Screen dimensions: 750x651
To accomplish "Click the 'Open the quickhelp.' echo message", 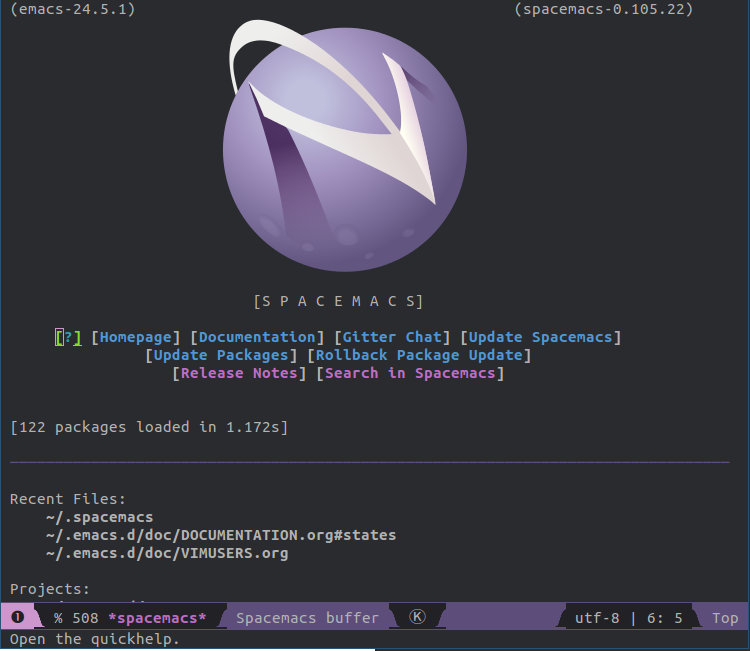I will click(x=94, y=640).
